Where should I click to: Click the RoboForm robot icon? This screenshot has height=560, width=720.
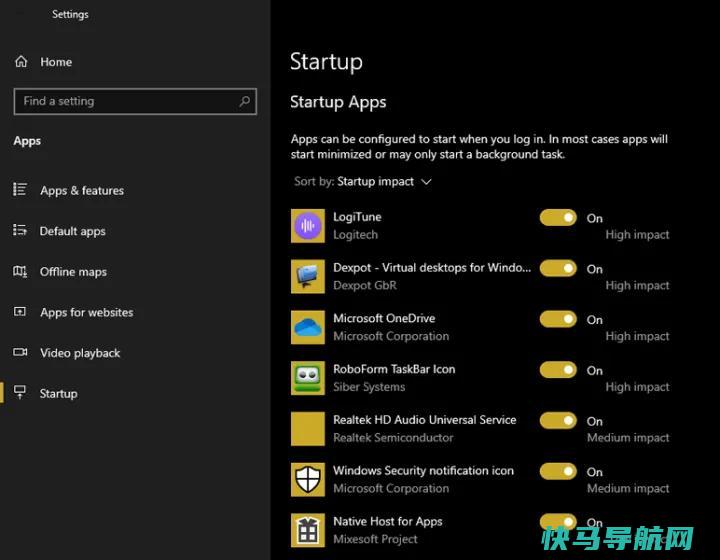click(308, 378)
